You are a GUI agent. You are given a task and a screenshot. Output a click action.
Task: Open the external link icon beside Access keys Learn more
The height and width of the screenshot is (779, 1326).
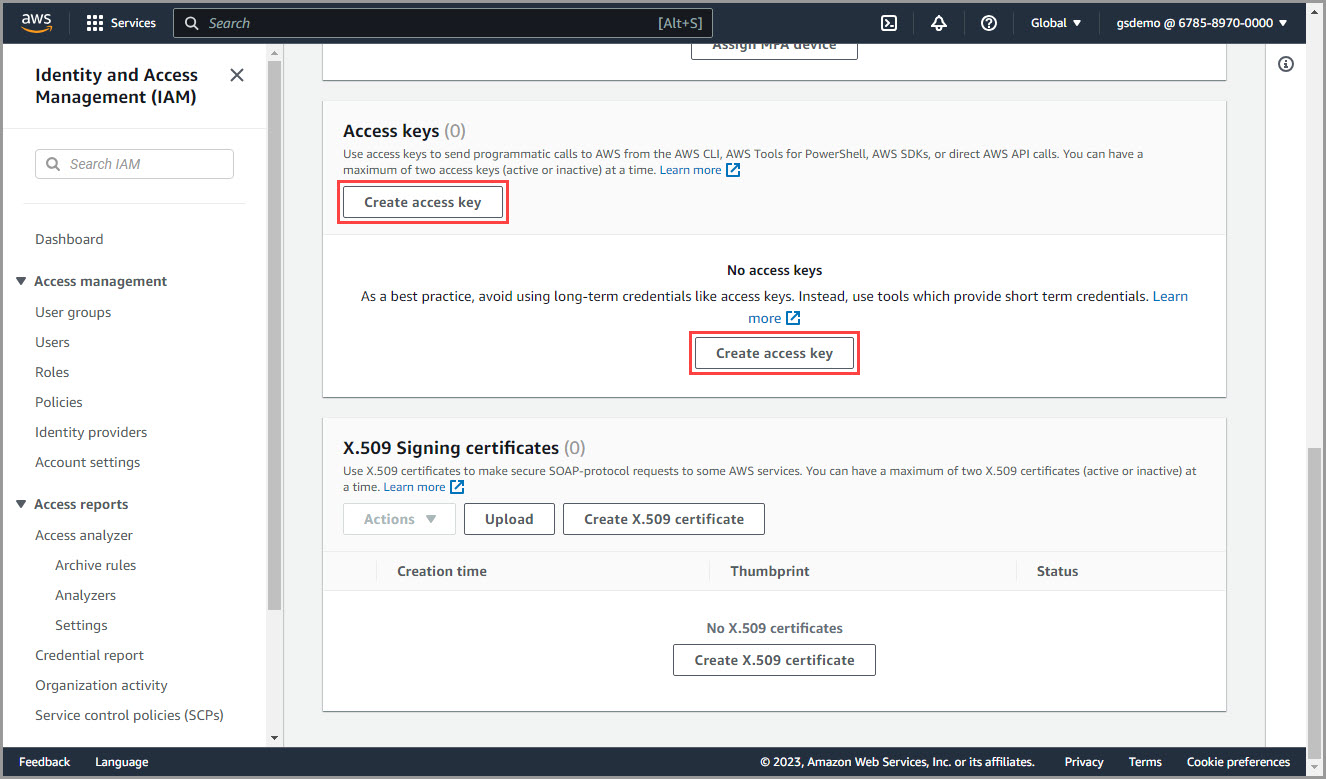(x=733, y=170)
